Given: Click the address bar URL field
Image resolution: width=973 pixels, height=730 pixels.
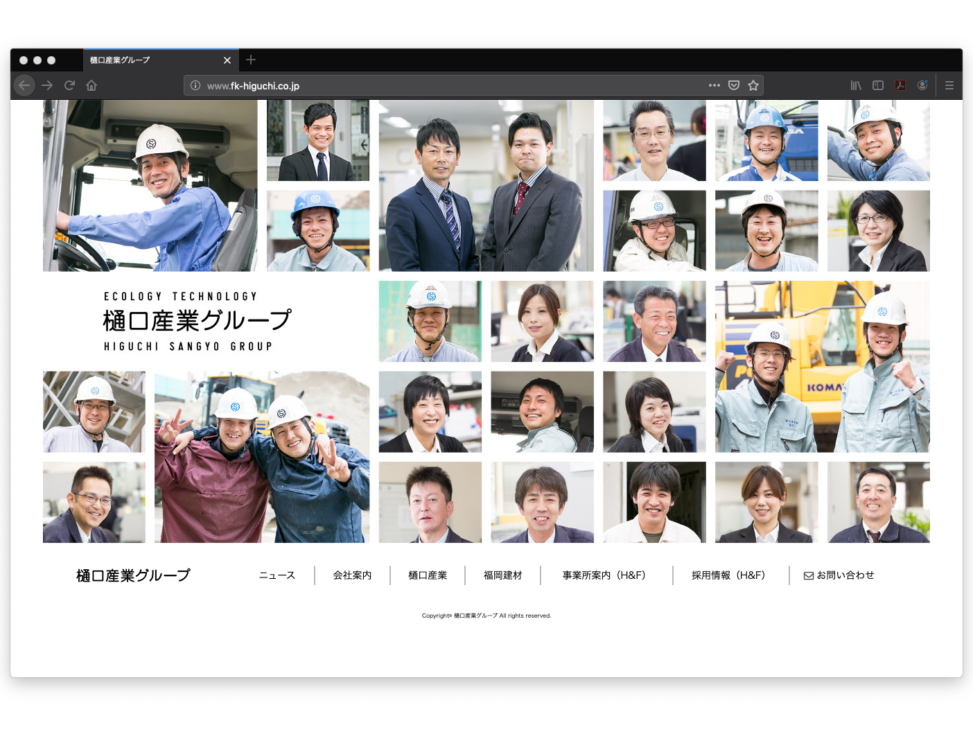Looking at the screenshot, I should tap(450, 86).
